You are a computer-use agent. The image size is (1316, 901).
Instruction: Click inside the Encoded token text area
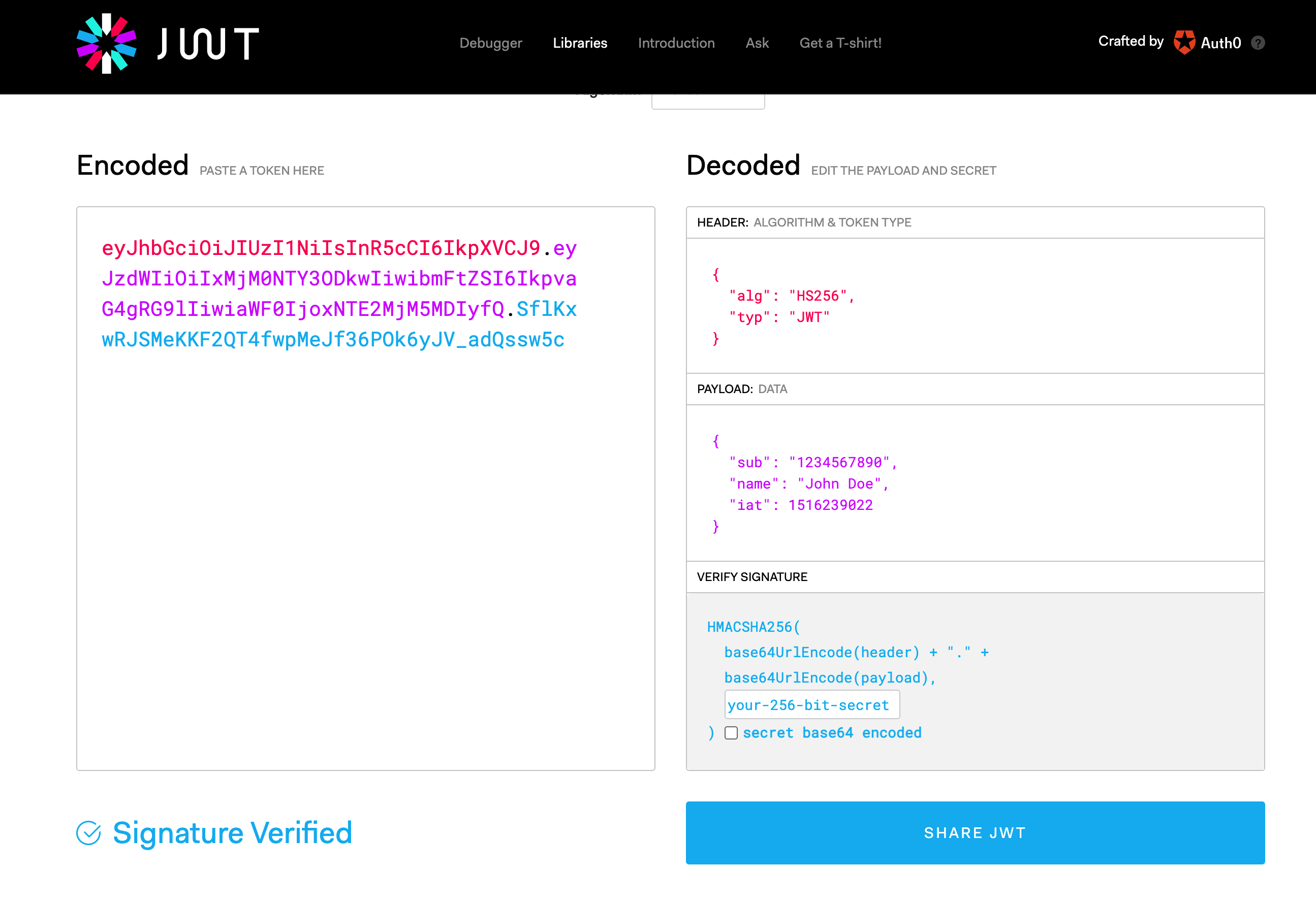[x=362, y=481]
